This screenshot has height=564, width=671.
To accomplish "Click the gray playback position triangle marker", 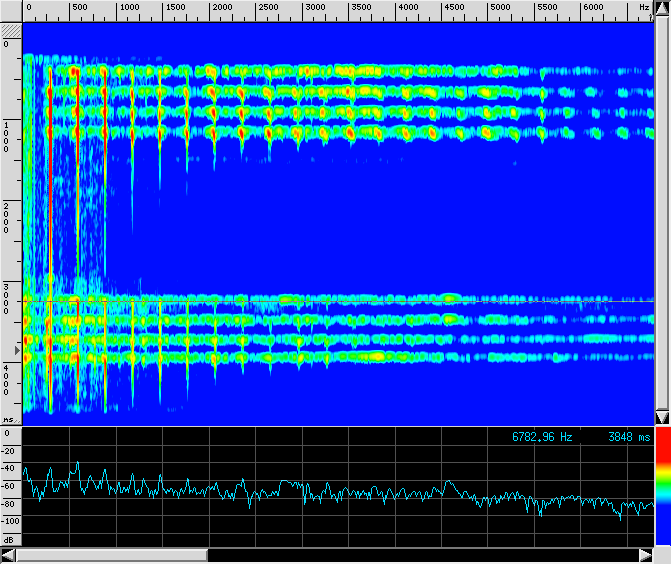I will click(x=16, y=350).
